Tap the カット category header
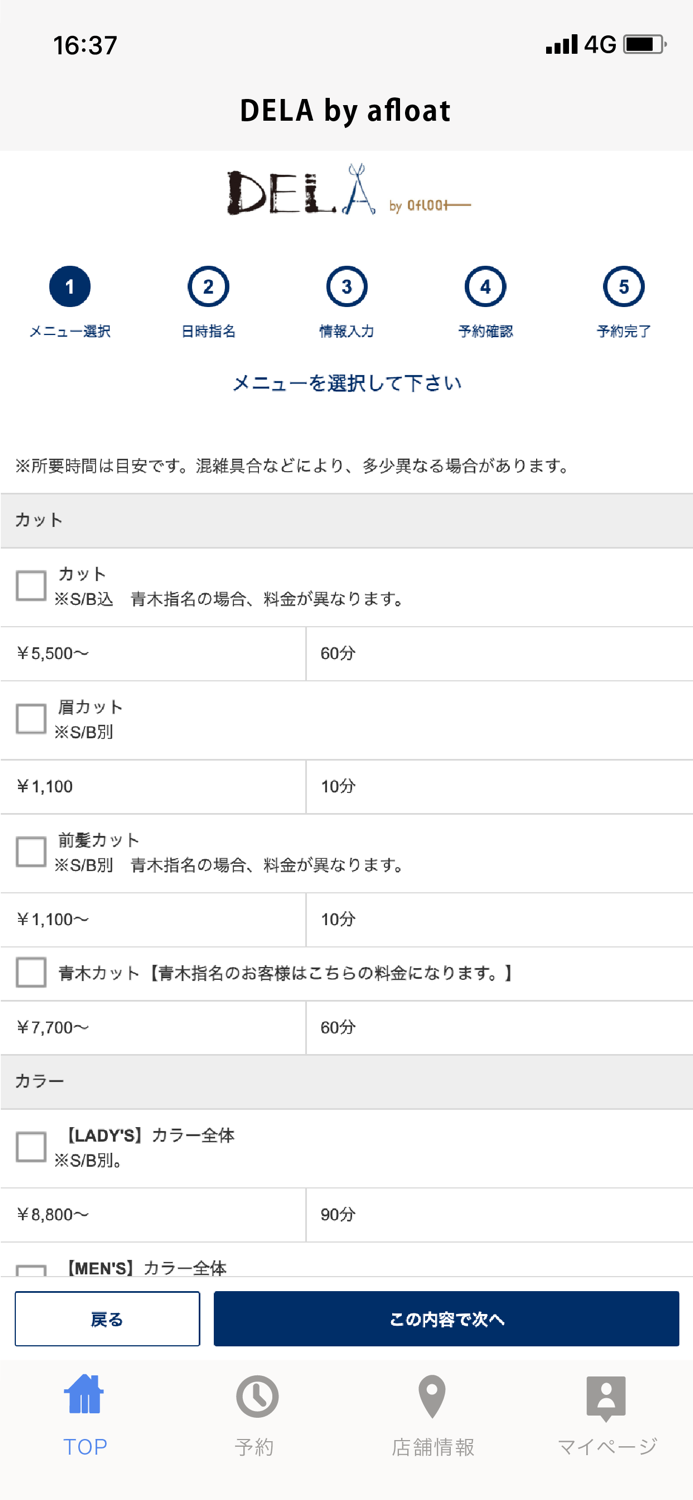This screenshot has width=693, height=1500. click(x=346, y=520)
